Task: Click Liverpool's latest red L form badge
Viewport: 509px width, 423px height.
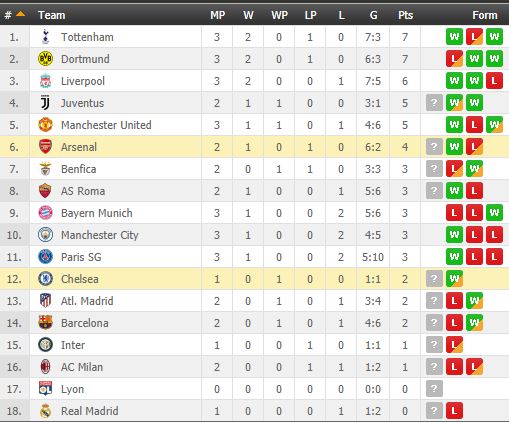Action: 494,81
